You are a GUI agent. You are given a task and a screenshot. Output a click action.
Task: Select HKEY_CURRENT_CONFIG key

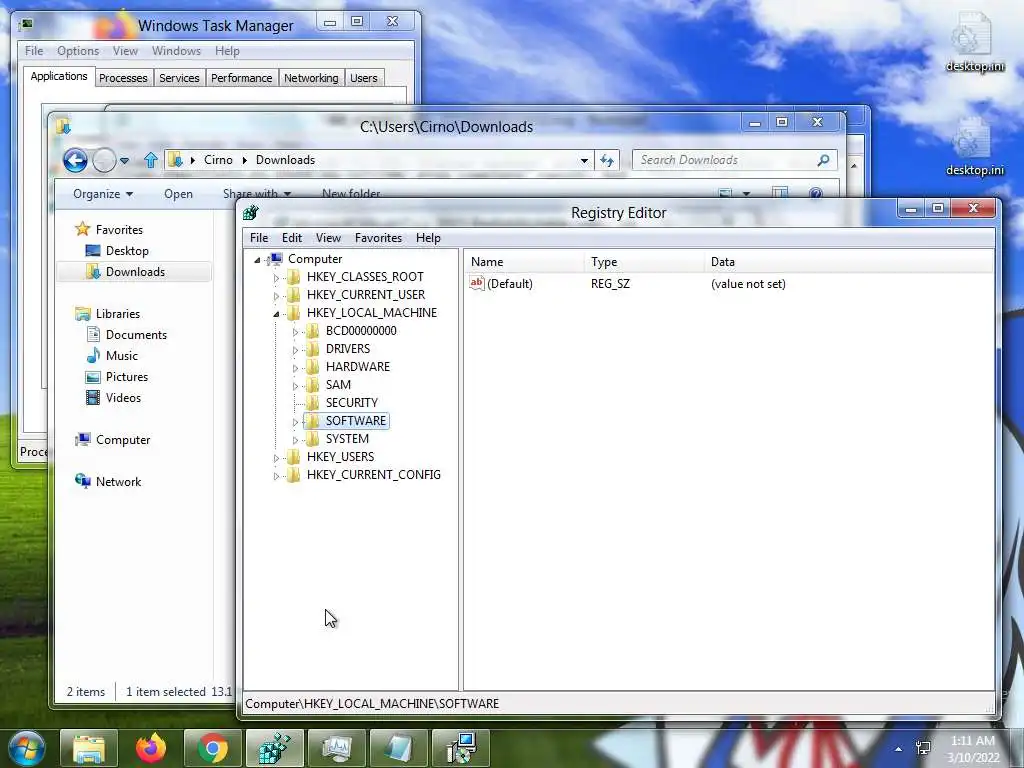(x=374, y=475)
